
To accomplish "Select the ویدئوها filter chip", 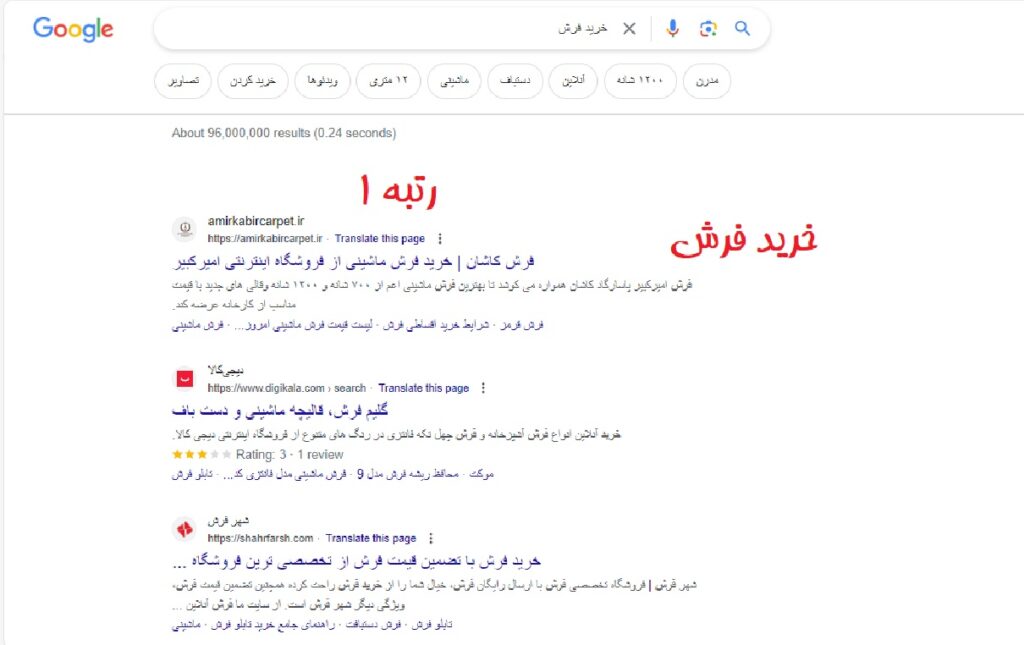I will (322, 81).
